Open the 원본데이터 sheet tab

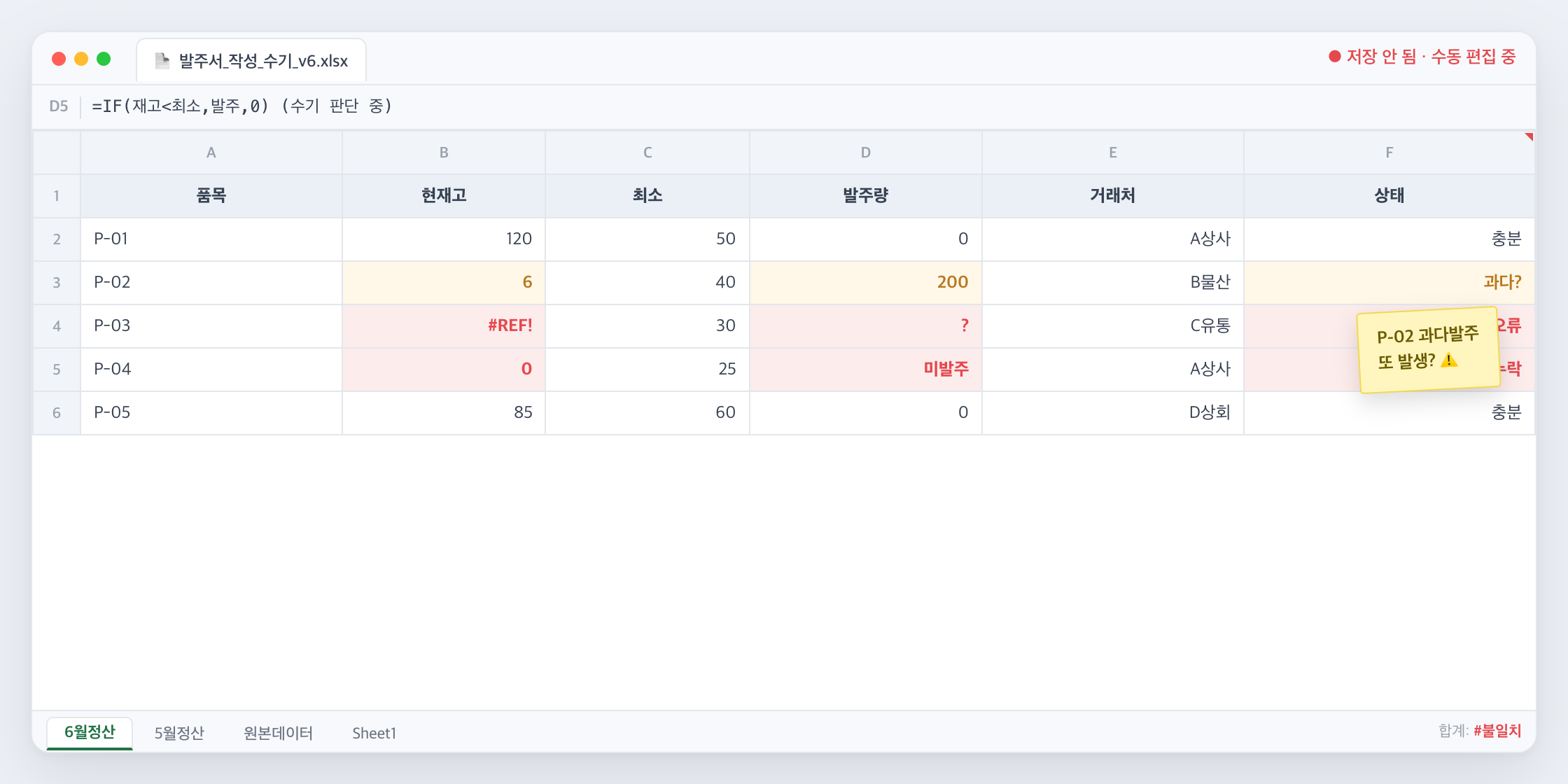(x=278, y=733)
